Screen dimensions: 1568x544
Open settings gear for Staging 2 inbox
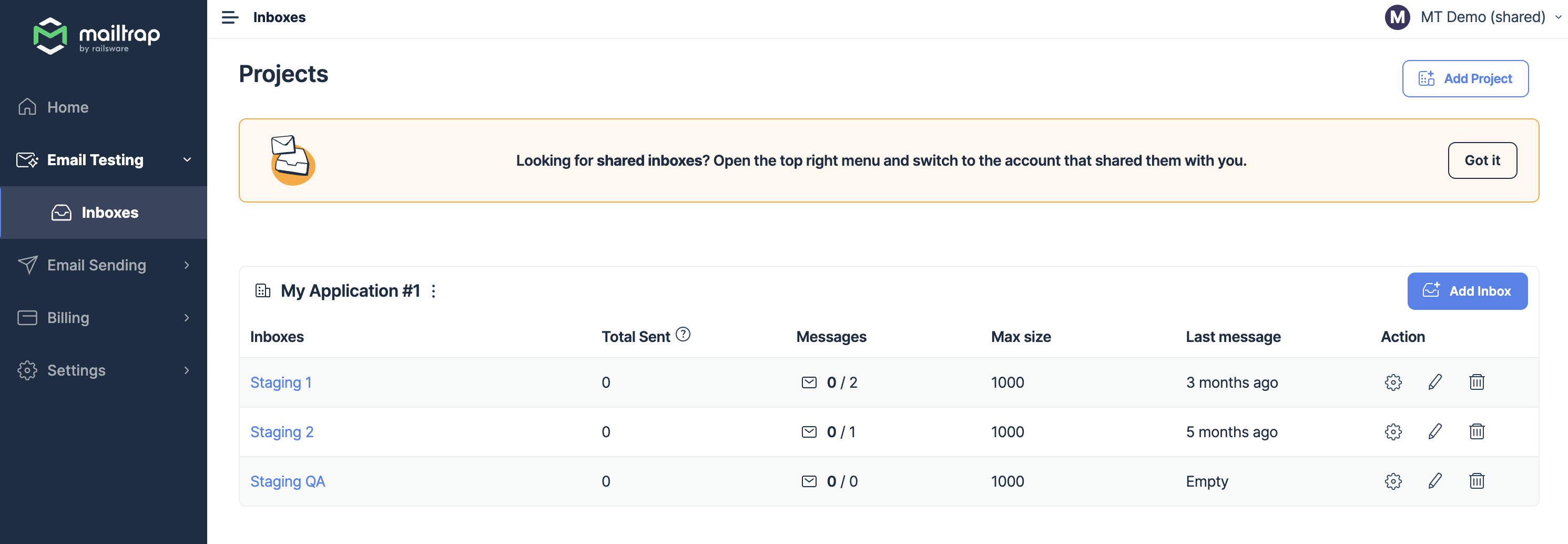tap(1393, 432)
